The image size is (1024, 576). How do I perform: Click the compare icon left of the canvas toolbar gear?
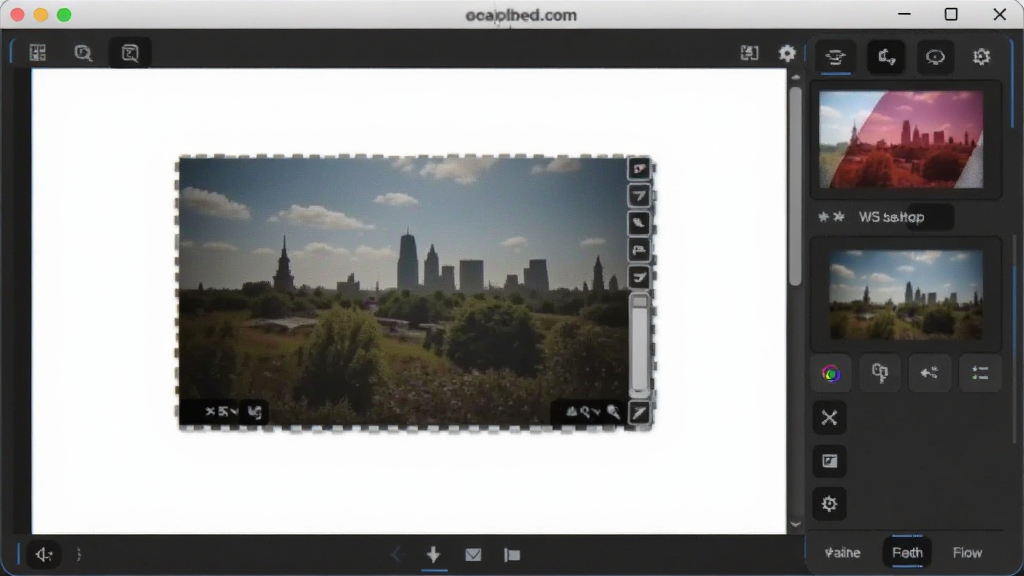click(x=749, y=53)
